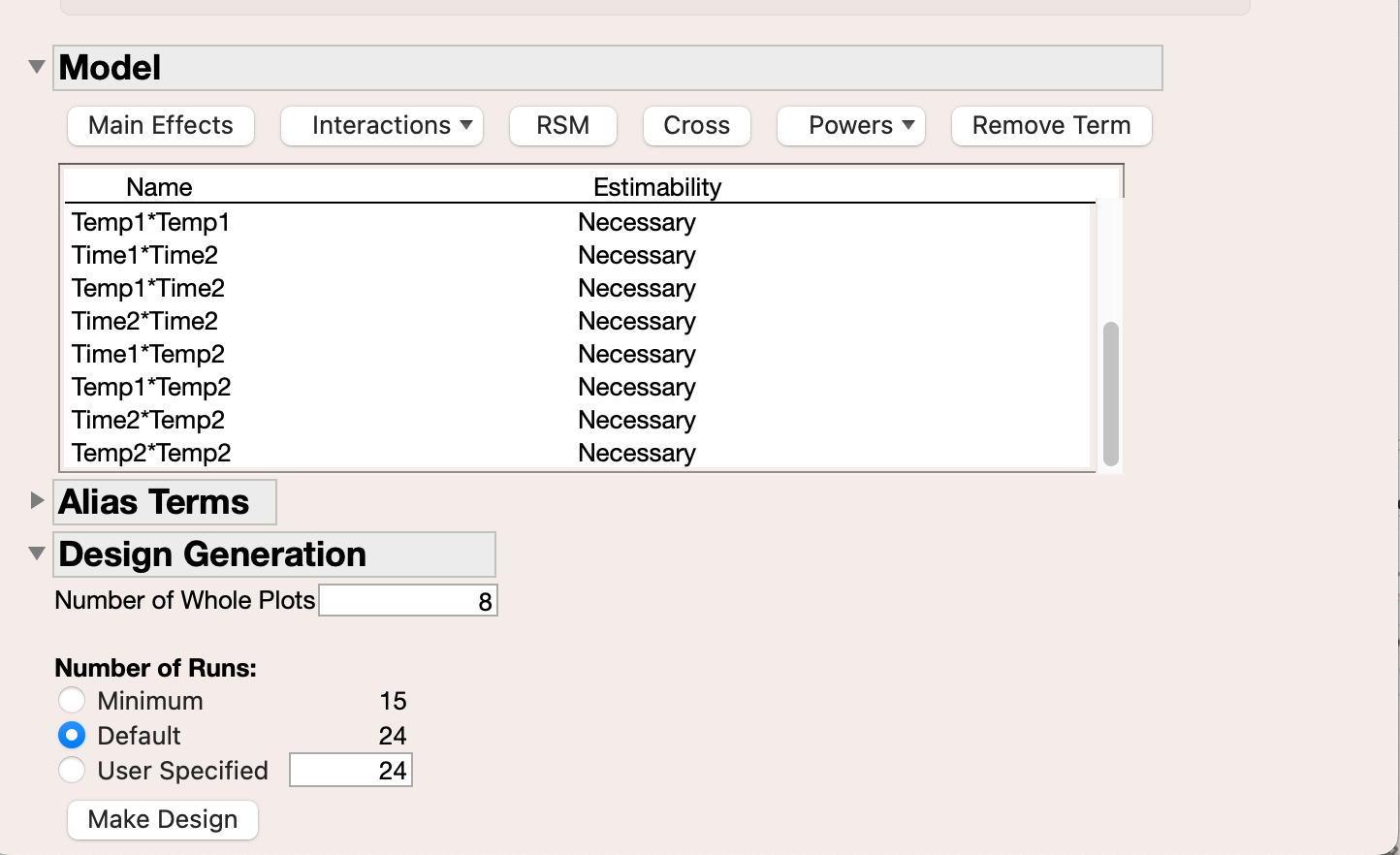Select the Temp1*Temp1 model term

(x=150, y=222)
